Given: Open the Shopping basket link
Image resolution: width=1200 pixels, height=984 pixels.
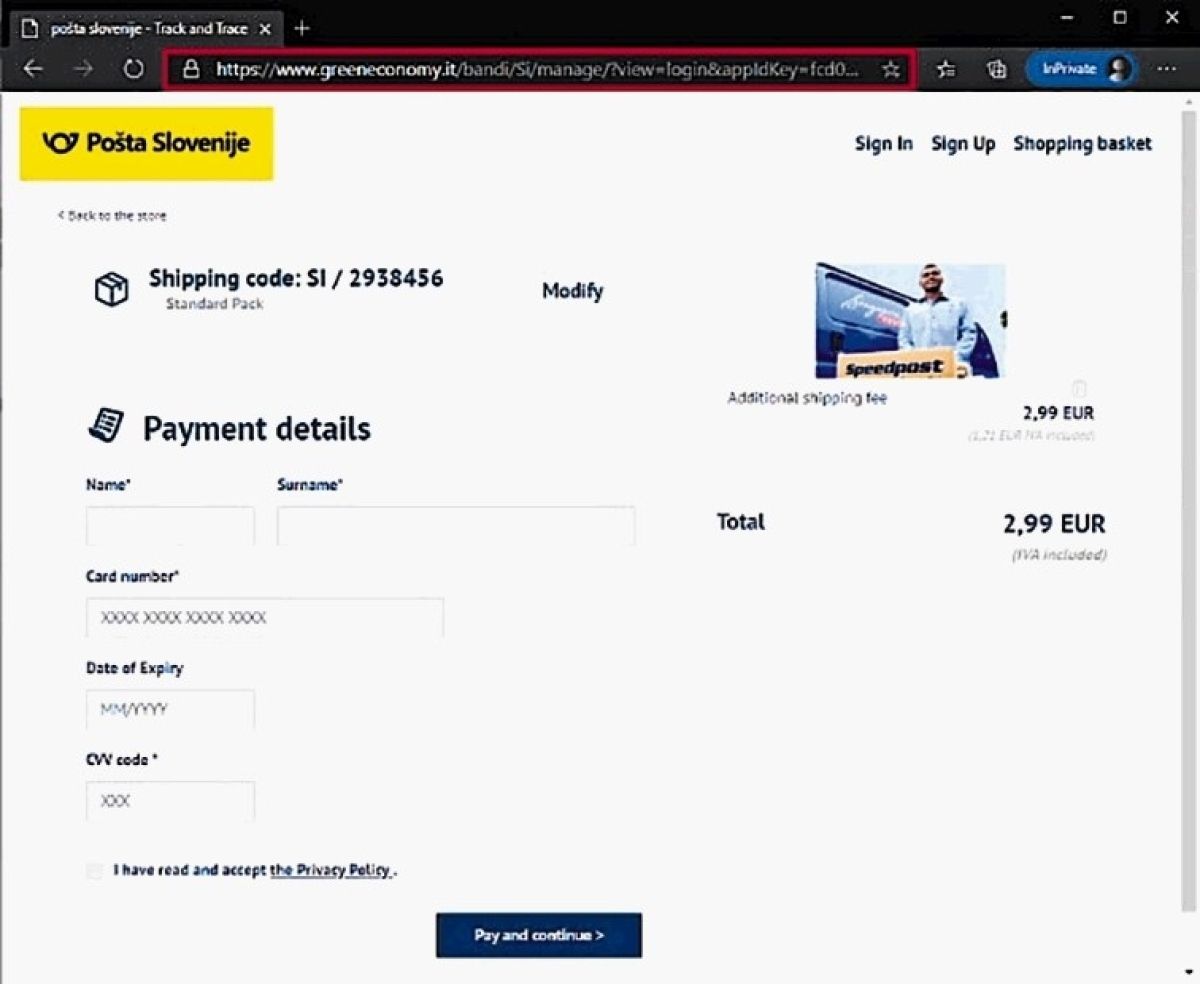Looking at the screenshot, I should coord(1082,144).
